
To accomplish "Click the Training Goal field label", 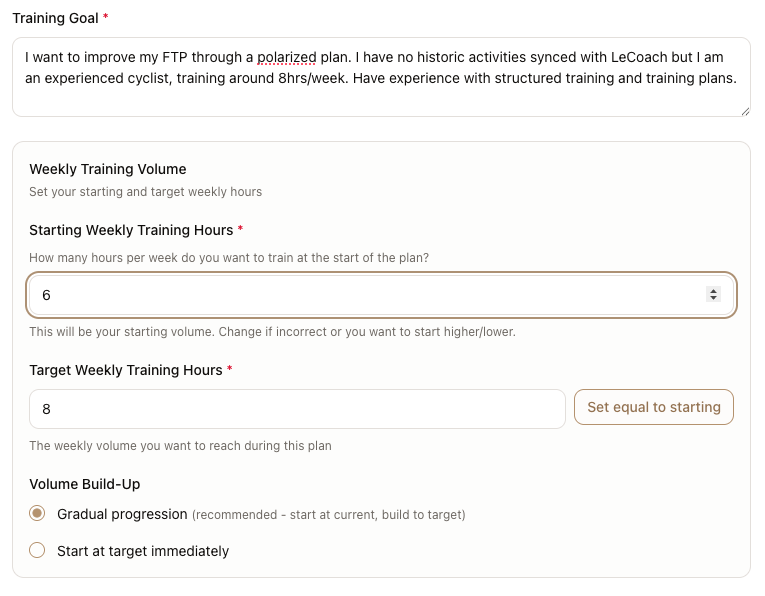I will pyautogui.click(x=55, y=18).
